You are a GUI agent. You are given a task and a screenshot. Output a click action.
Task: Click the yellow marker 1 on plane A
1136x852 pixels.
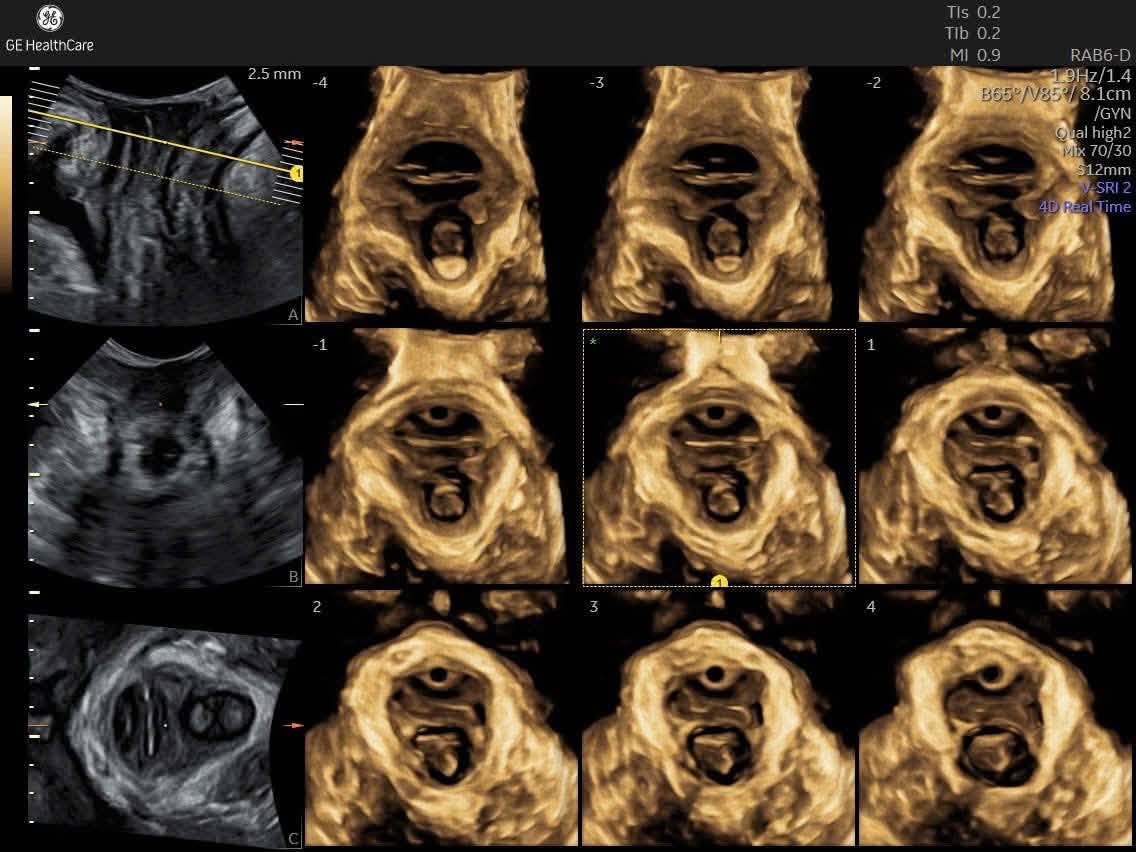pyautogui.click(x=296, y=174)
